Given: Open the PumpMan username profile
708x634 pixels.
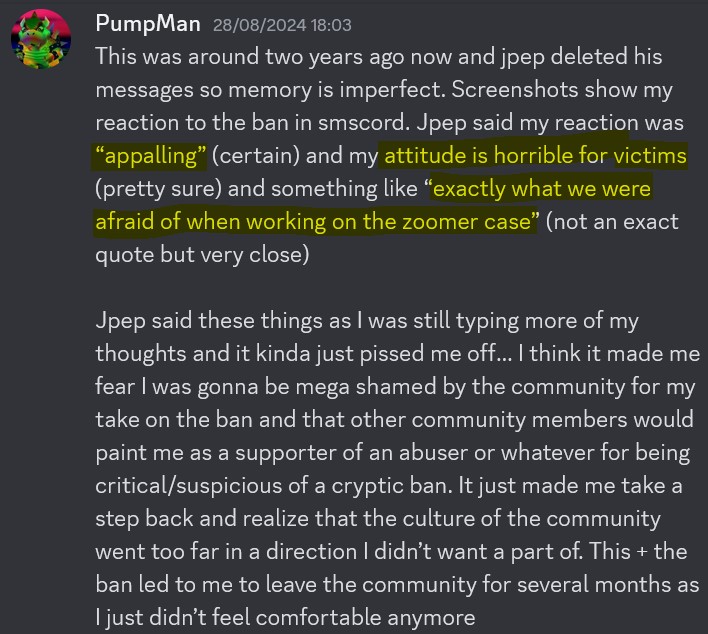Looking at the screenshot, I should [148, 23].
